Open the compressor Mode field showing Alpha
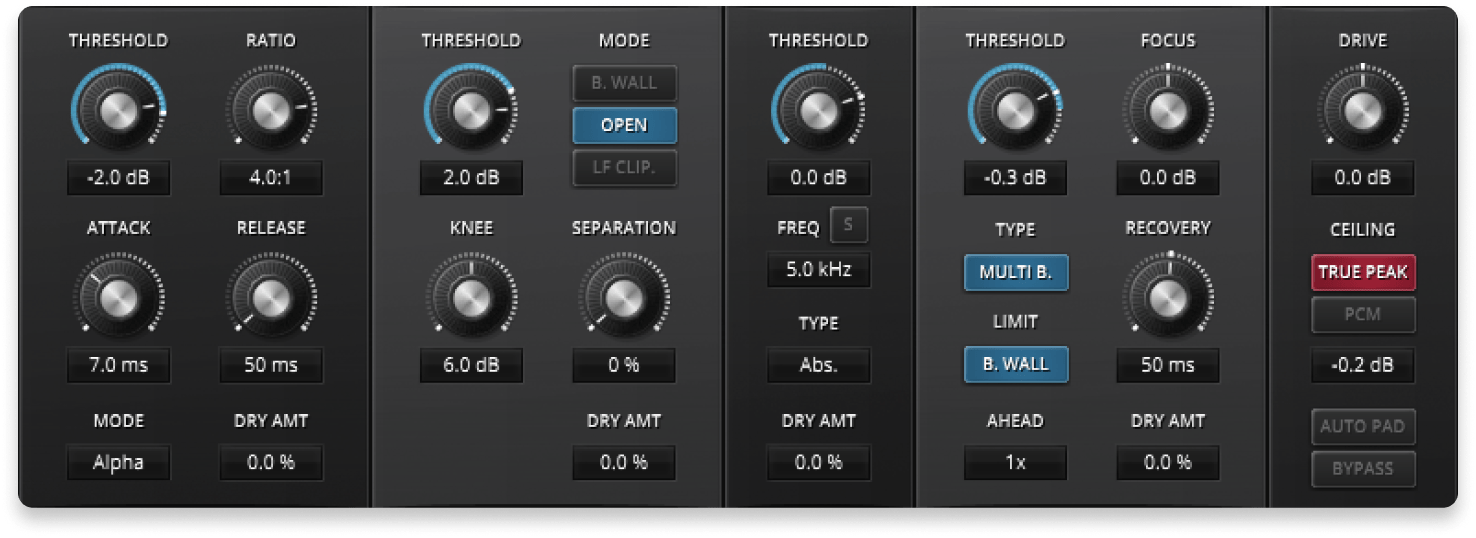Viewport: 1476px width, 538px height. [x=118, y=463]
